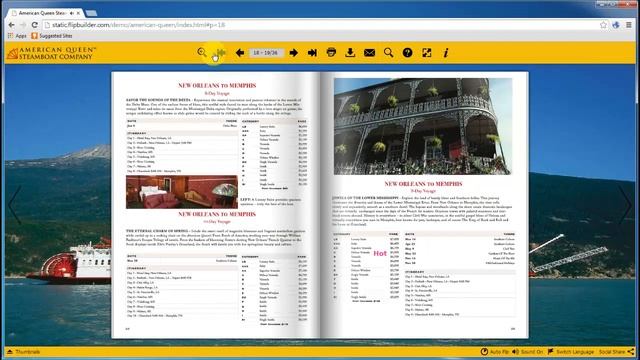The width and height of the screenshot is (640, 360).
Task: Toggle the Sound On setting
Action: 527,351
